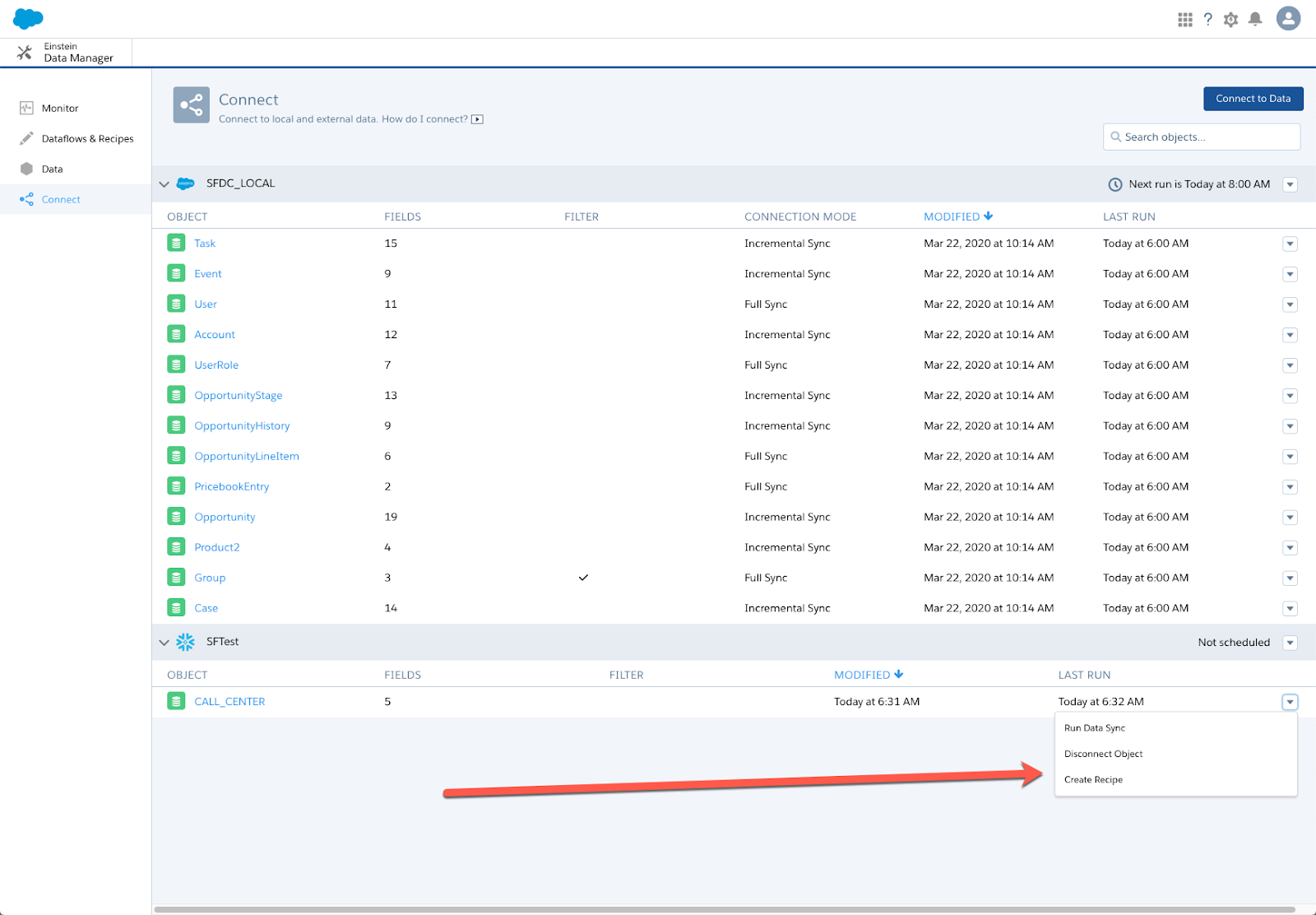Select Disconnect Object in the menu
Screen dimensions: 1316x915
(x=1103, y=754)
